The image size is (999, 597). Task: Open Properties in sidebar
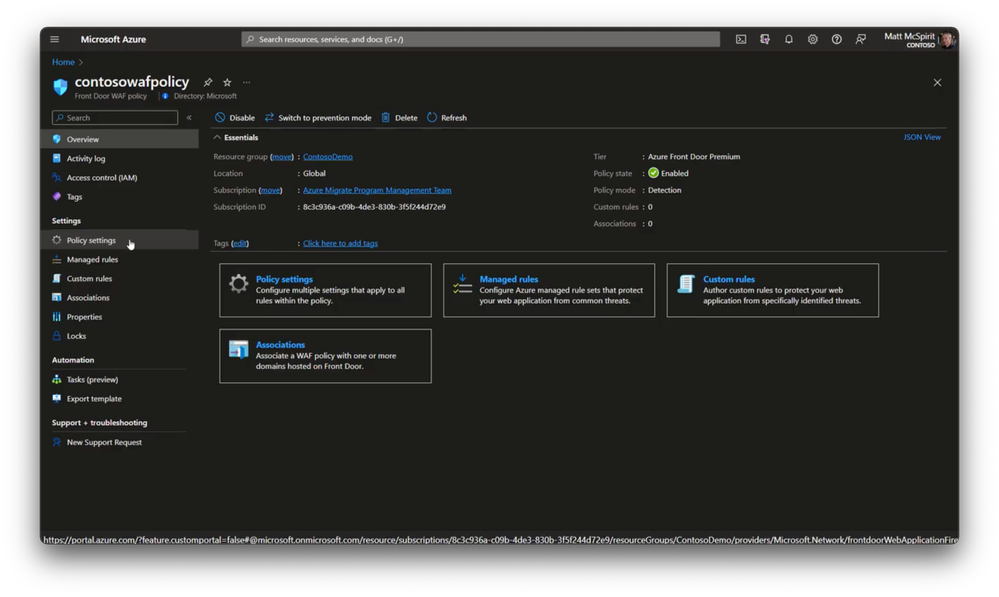(x=120, y=317)
